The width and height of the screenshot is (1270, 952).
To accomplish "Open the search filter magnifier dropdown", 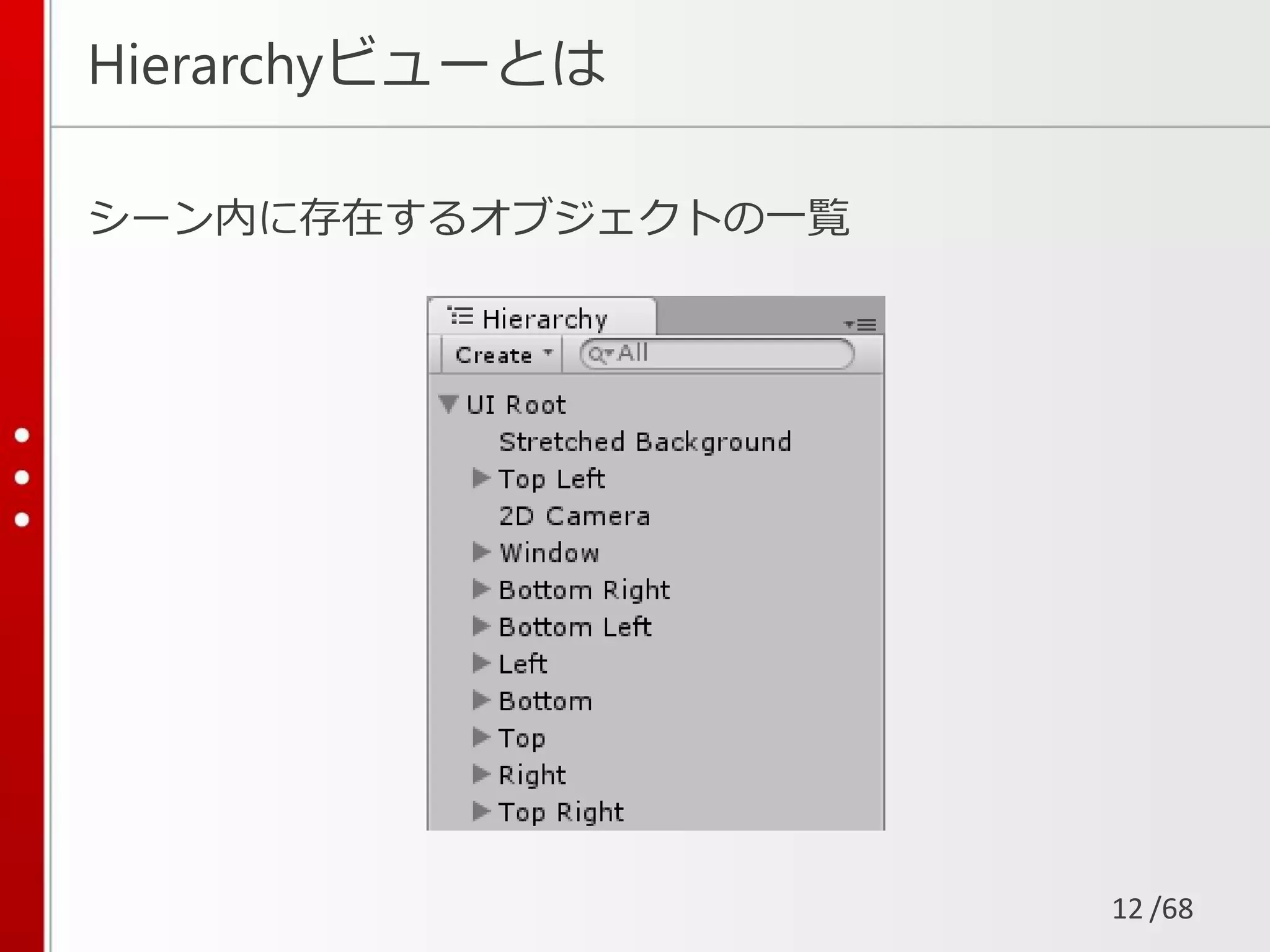I will tap(600, 355).
